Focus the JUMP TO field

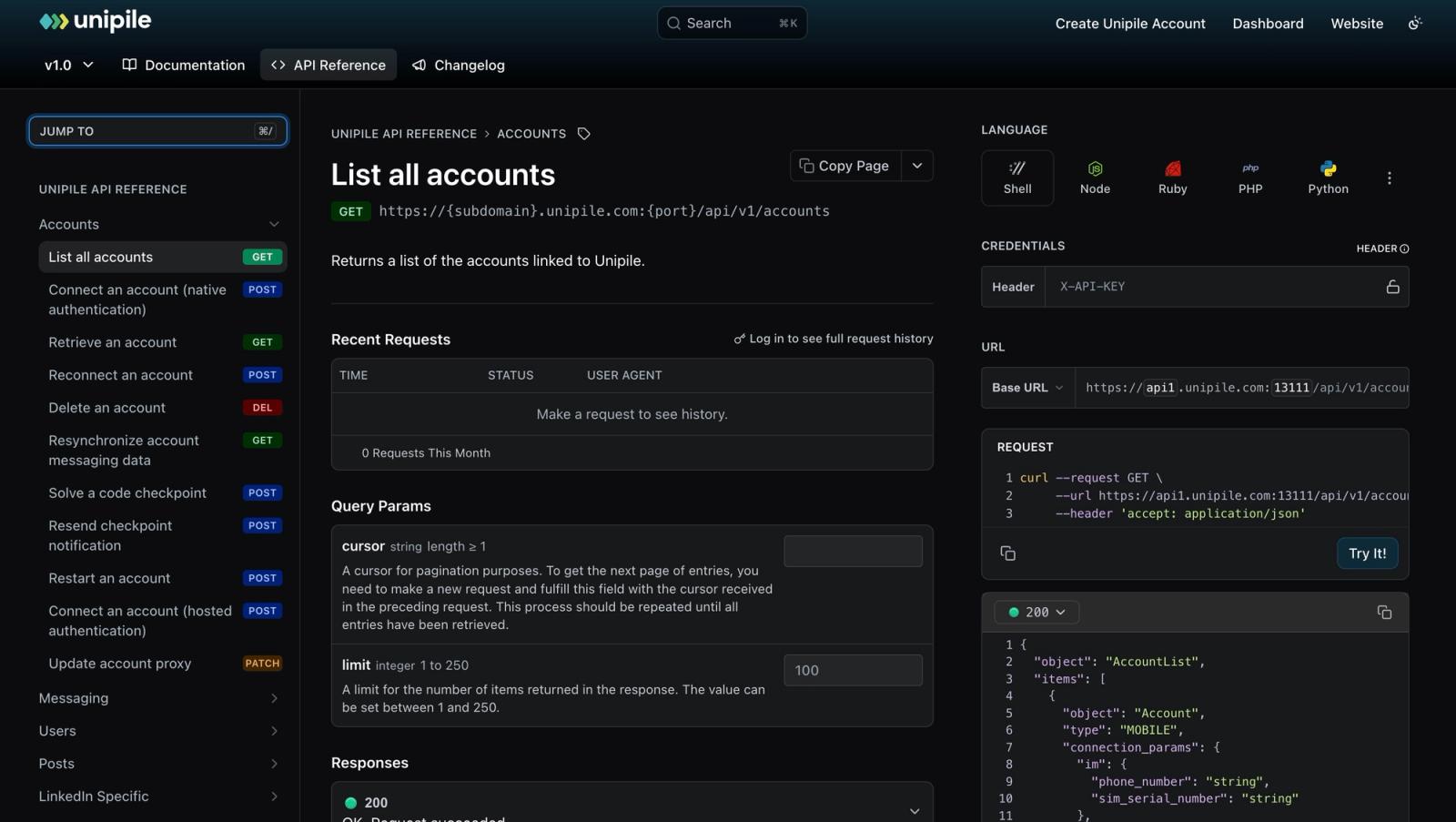coord(158,131)
